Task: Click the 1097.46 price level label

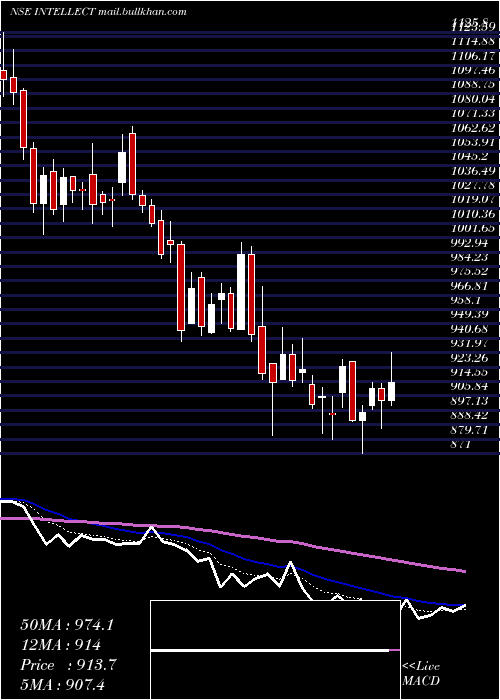Action: click(x=473, y=70)
